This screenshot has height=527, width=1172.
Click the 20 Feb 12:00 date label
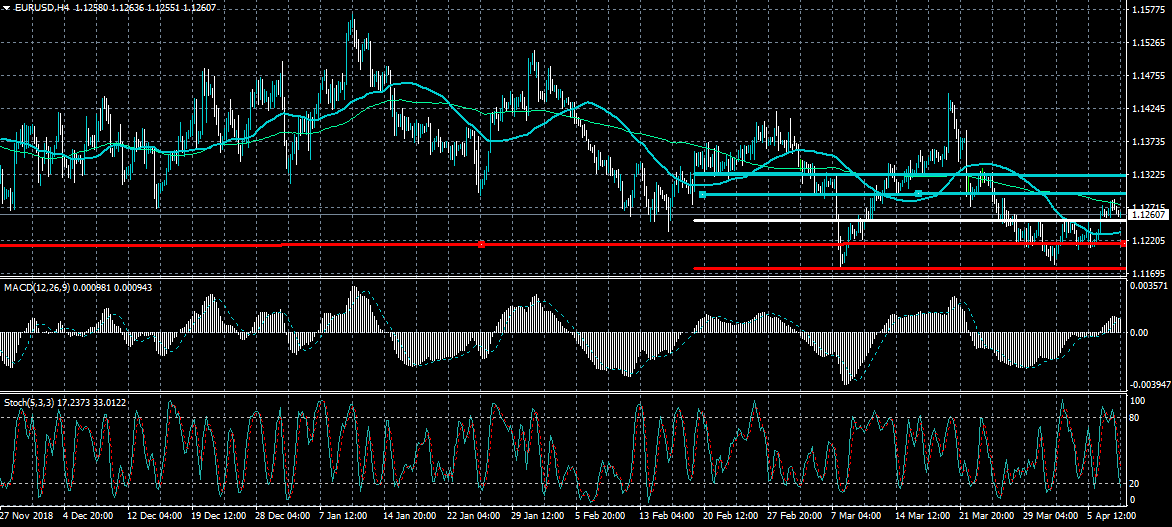coord(730,517)
